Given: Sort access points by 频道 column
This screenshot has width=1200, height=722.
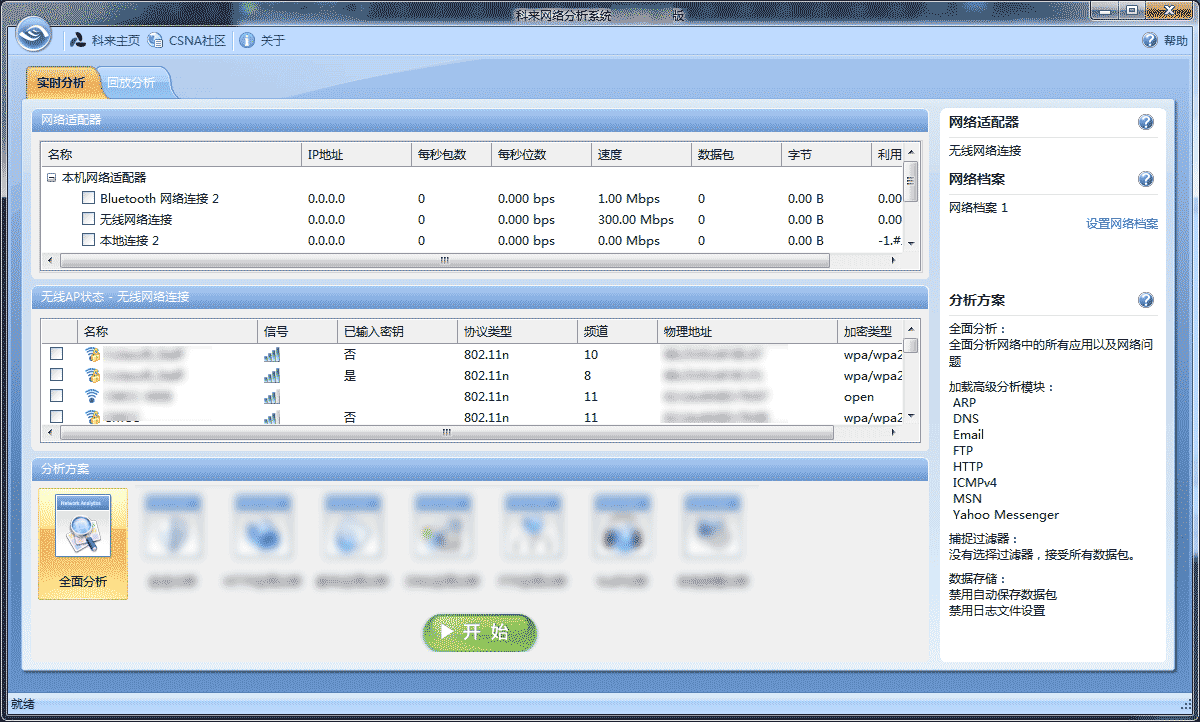Looking at the screenshot, I should [617, 332].
